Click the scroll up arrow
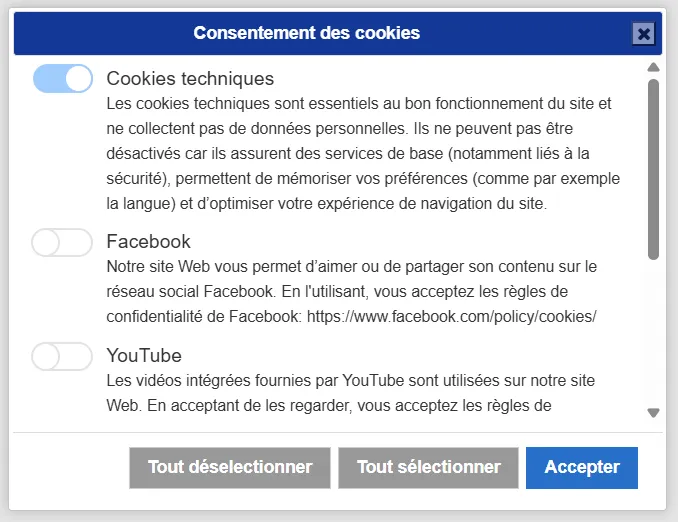 pos(653,68)
